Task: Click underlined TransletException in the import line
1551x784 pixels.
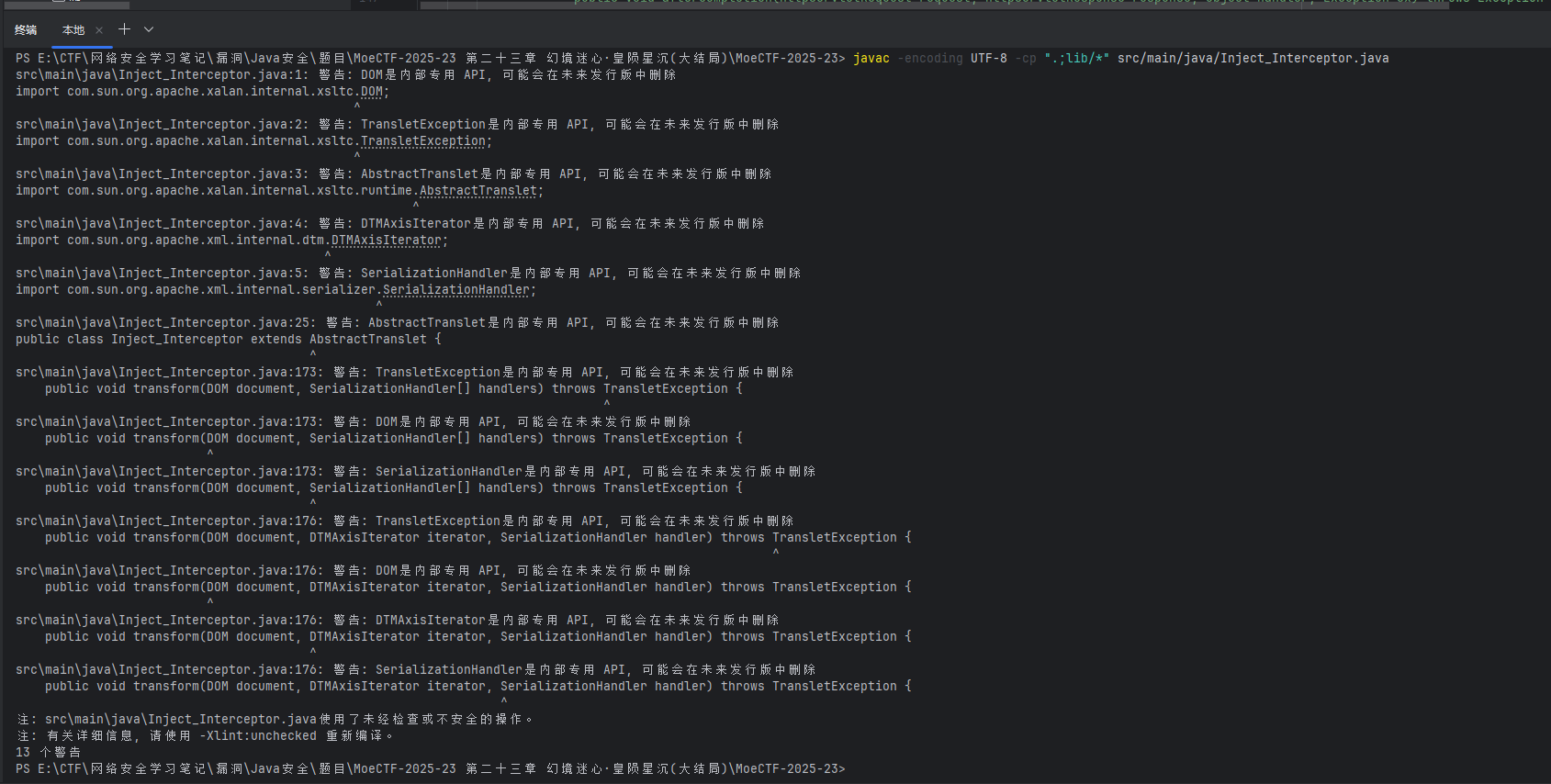Action: [422, 141]
